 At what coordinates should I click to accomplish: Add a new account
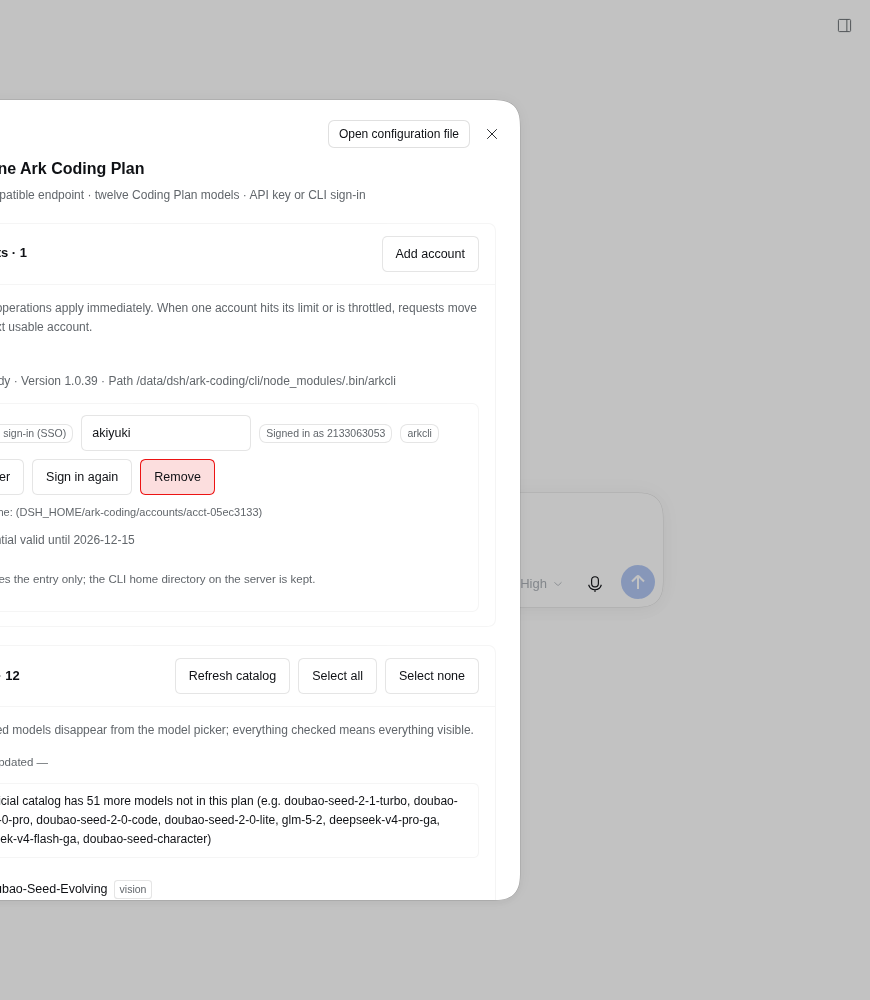tap(430, 254)
